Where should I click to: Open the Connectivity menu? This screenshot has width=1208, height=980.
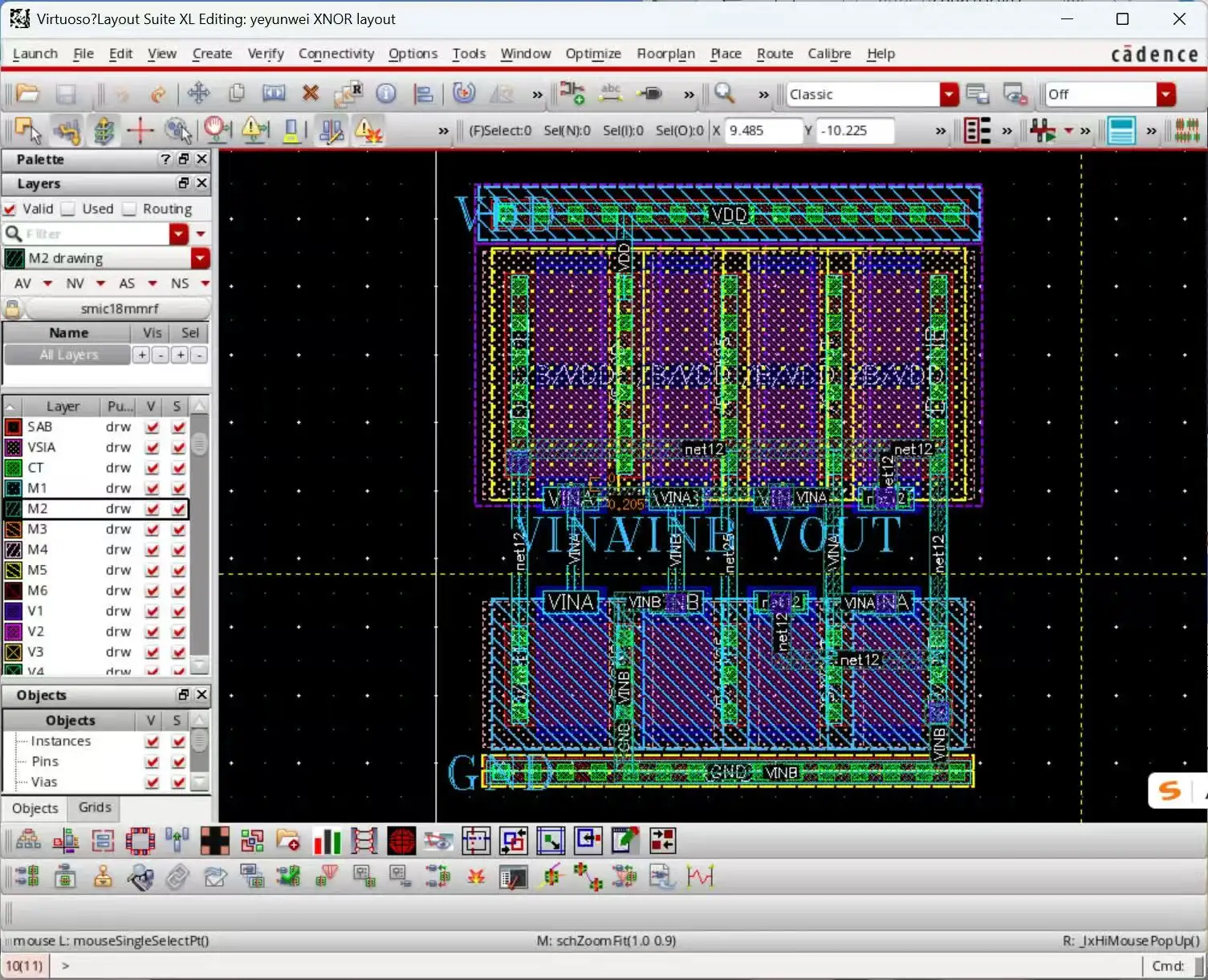coord(336,54)
